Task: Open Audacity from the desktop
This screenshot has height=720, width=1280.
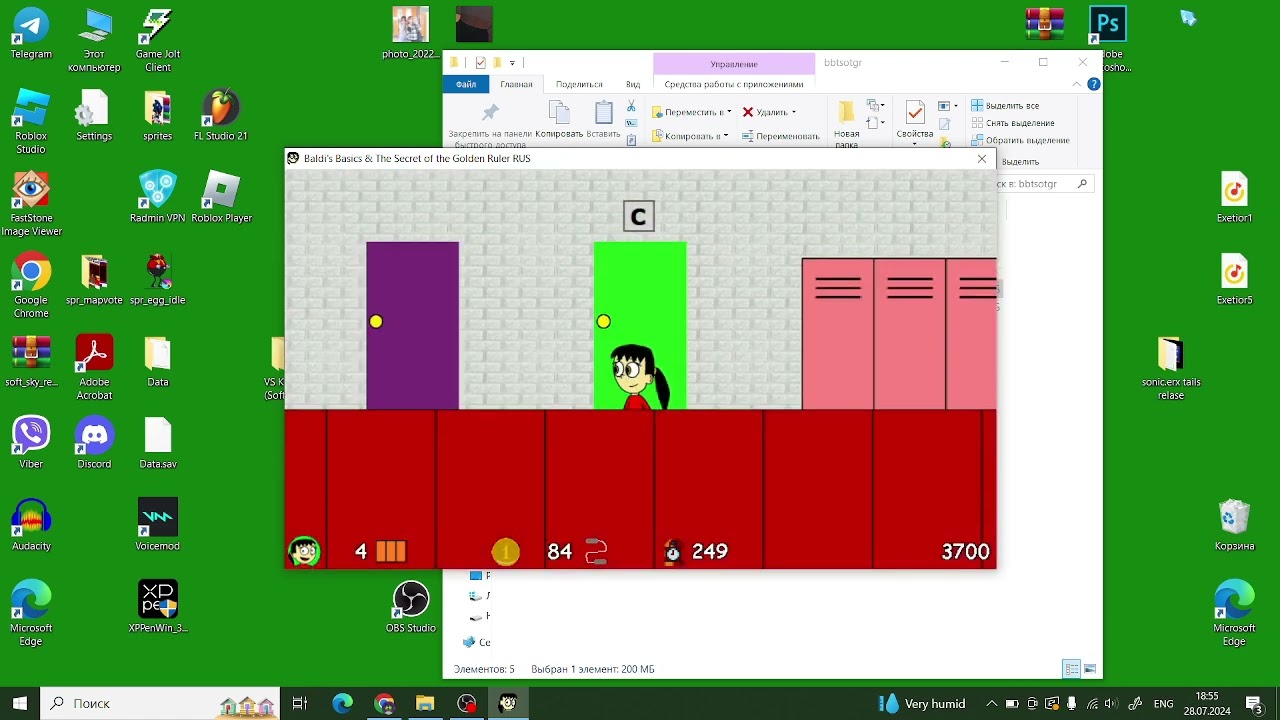Action: (31, 526)
